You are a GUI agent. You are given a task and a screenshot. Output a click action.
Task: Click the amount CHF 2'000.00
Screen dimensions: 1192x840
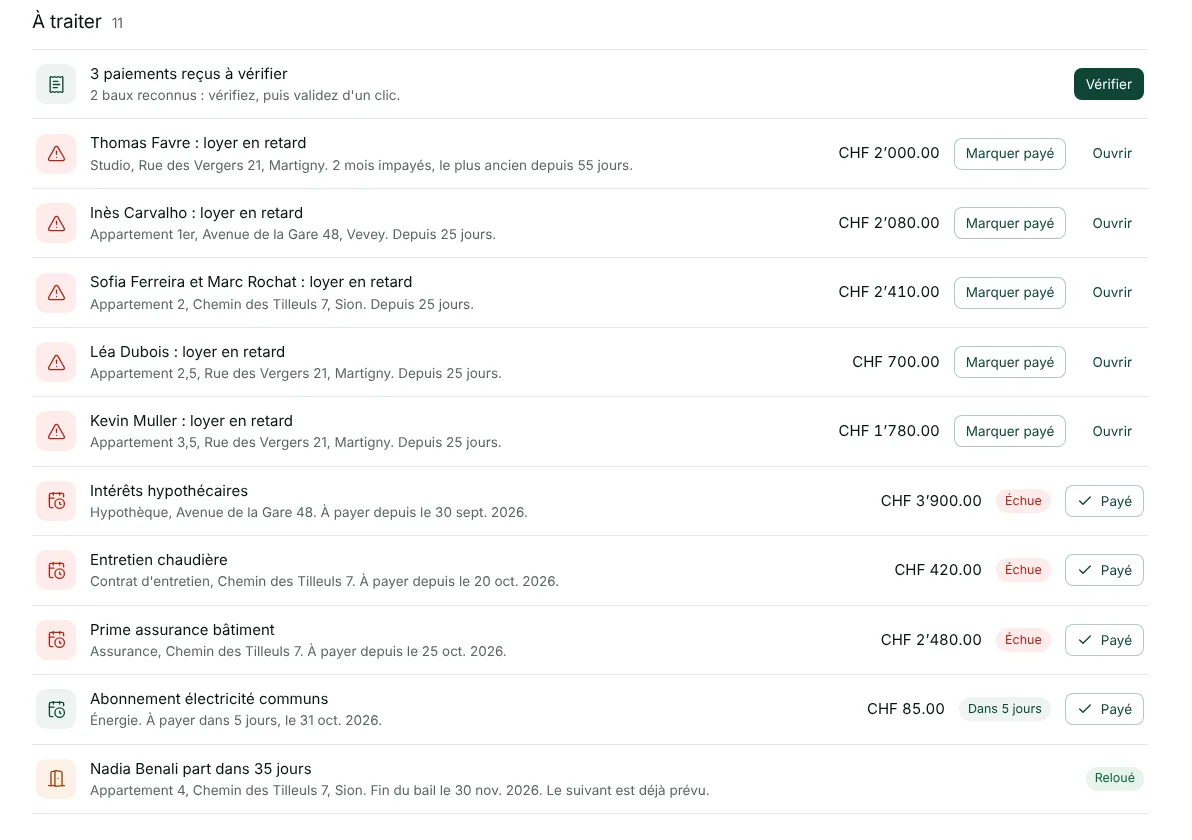[x=889, y=153]
